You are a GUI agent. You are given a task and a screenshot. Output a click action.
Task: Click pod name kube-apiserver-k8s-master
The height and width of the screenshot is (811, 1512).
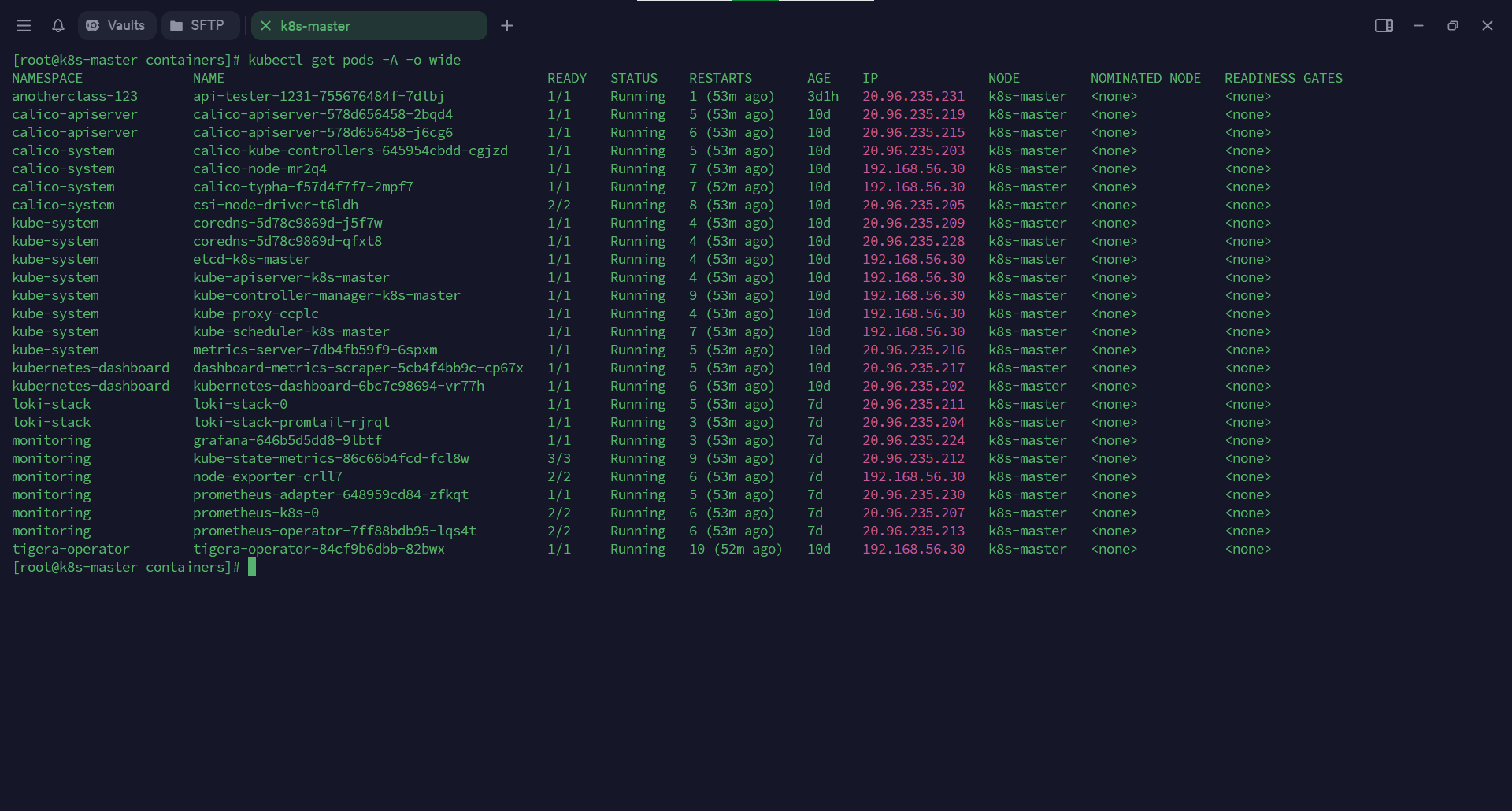point(291,277)
